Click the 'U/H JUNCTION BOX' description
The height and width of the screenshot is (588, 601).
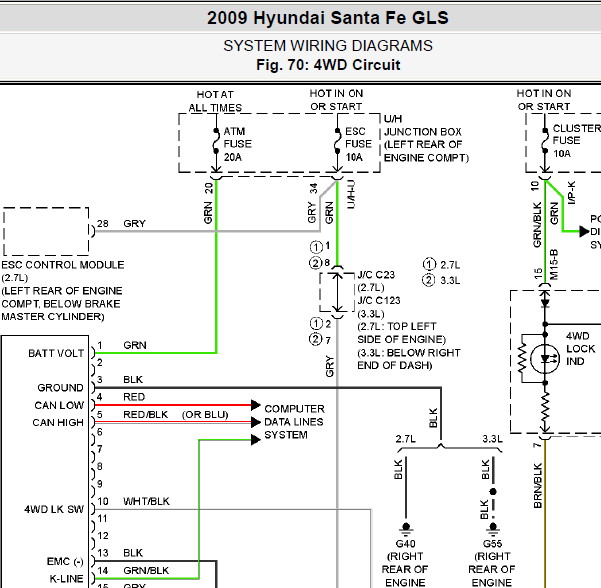click(x=426, y=138)
